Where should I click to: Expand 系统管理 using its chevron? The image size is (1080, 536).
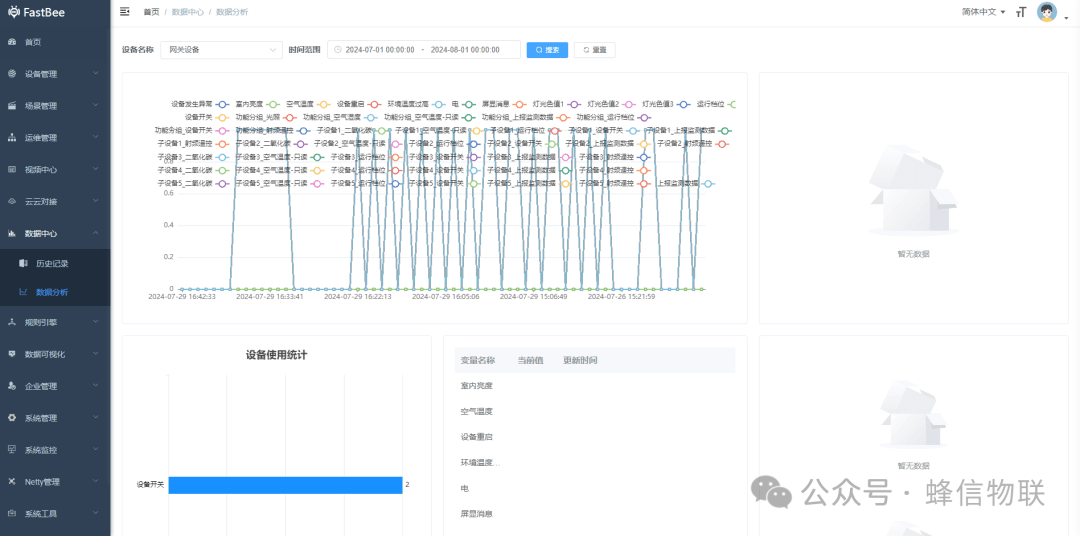(x=96, y=418)
